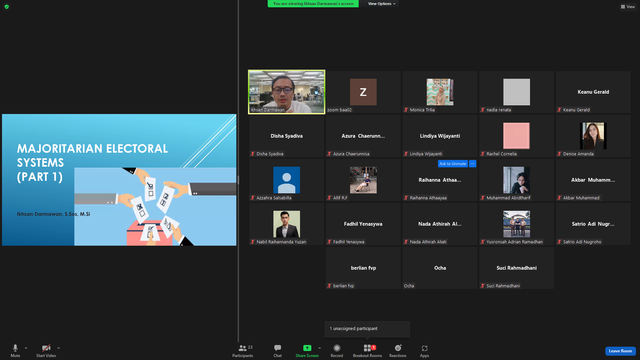Image resolution: width=640 pixels, height=360 pixels.
Task: Click nadia renata's gray avatar
Action: click(x=516, y=92)
